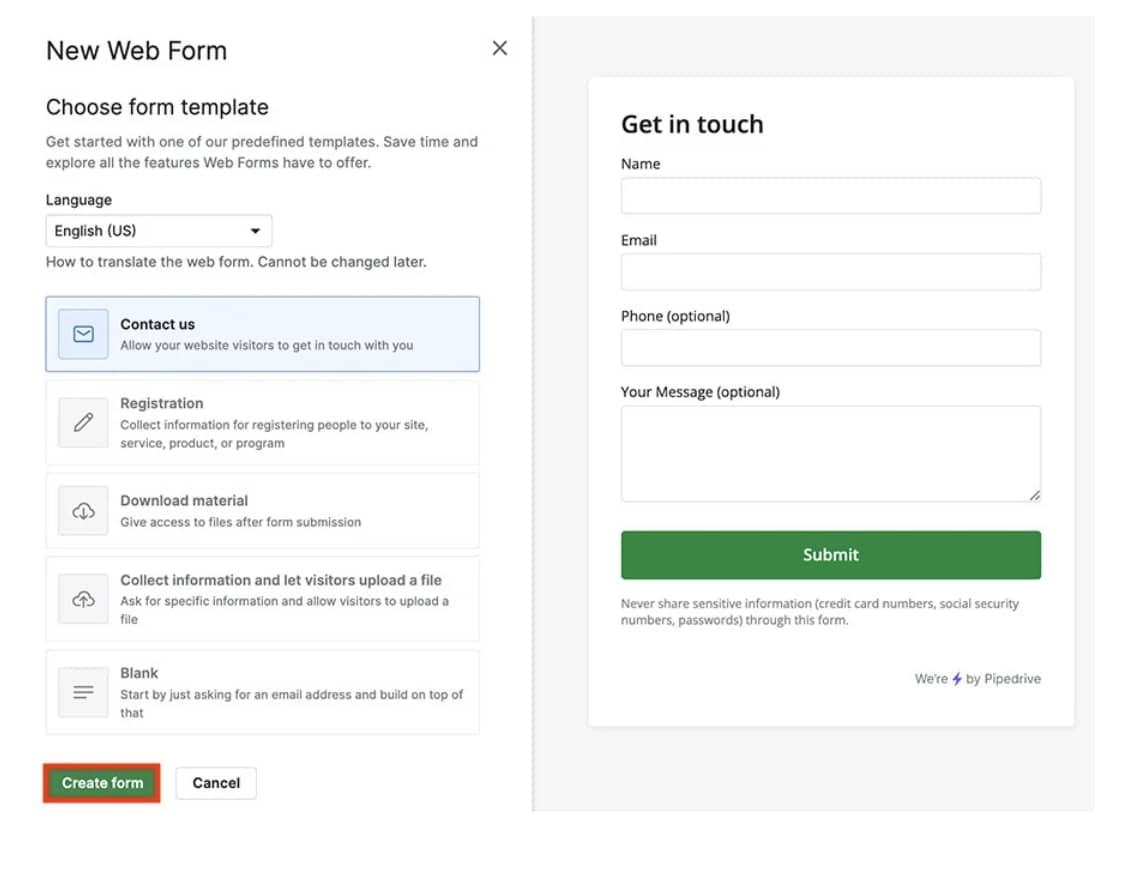Pick the Download material template

pyautogui.click(x=184, y=500)
